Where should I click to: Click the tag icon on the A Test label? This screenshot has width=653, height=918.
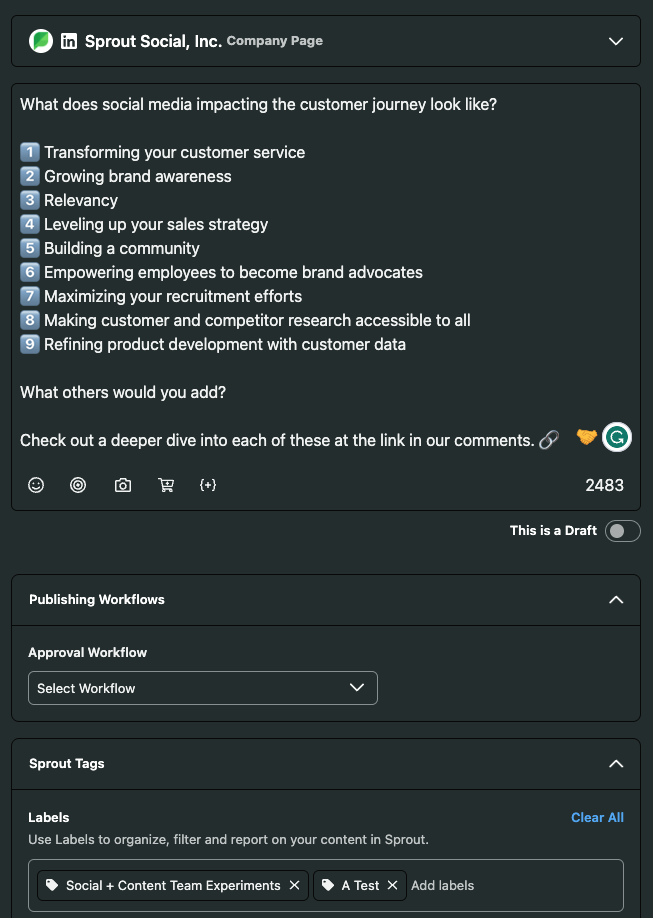(328, 885)
